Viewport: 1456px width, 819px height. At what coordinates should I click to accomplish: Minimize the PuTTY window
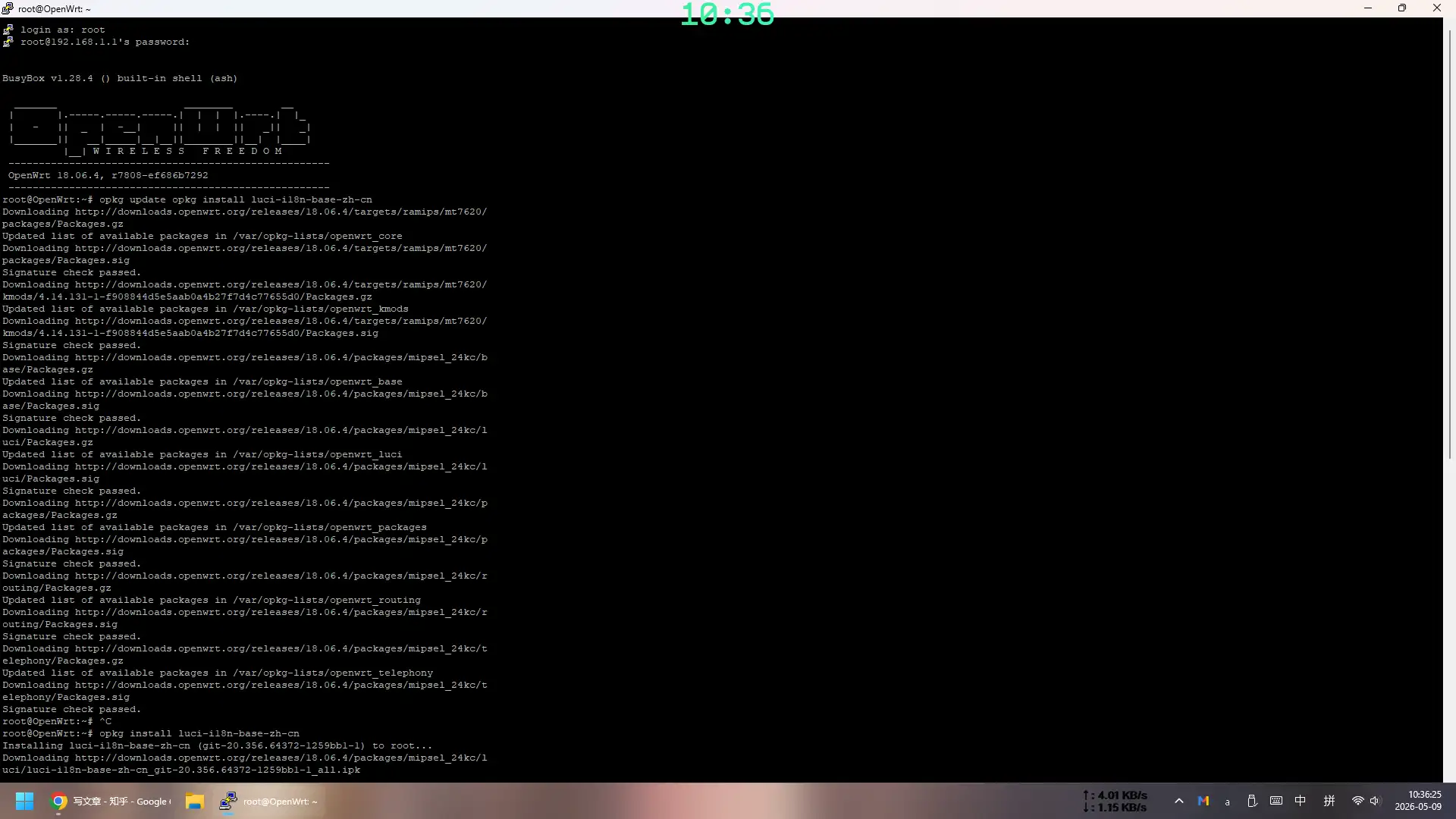tap(1368, 8)
